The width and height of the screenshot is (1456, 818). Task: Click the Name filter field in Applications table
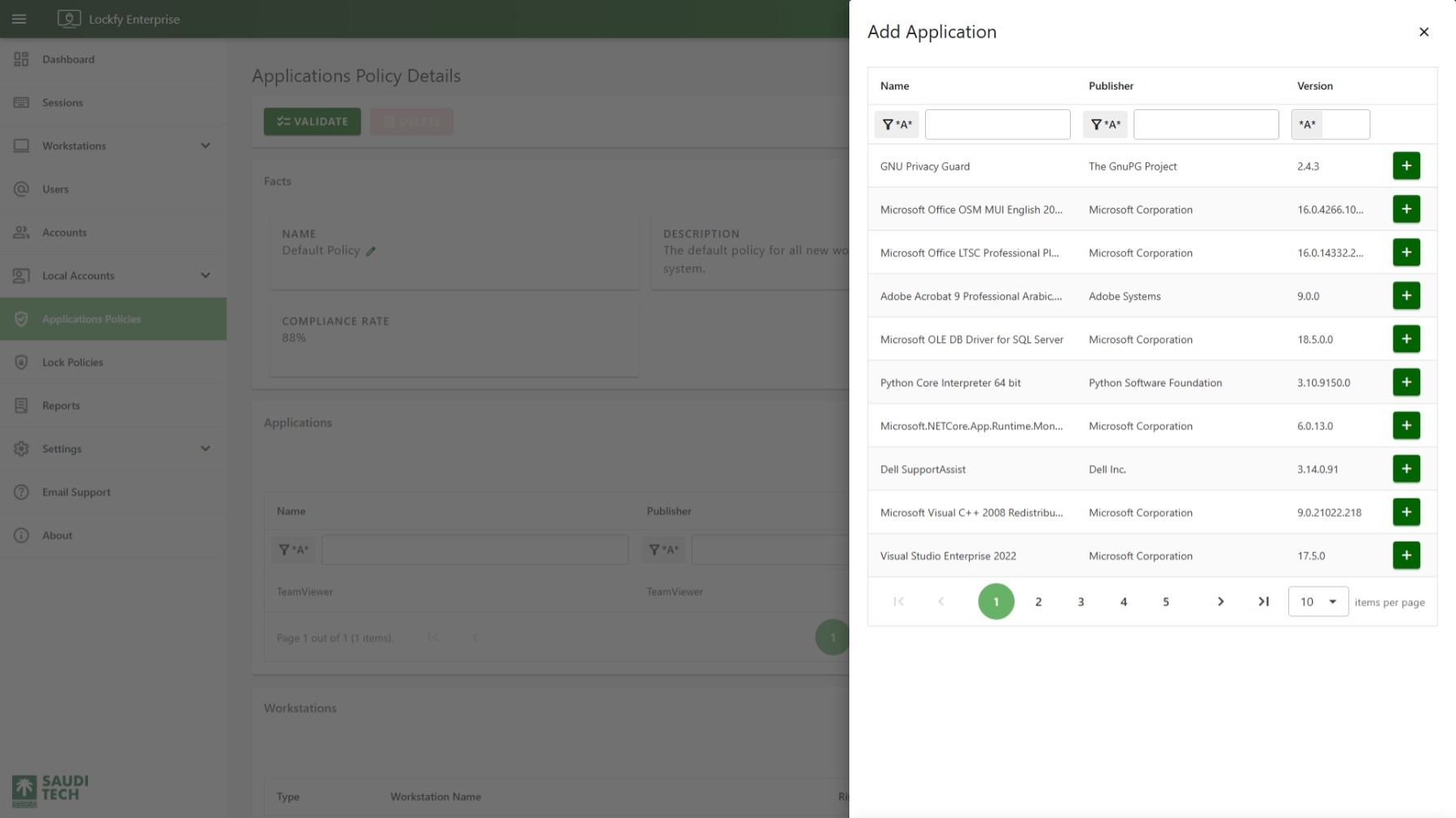coord(475,549)
